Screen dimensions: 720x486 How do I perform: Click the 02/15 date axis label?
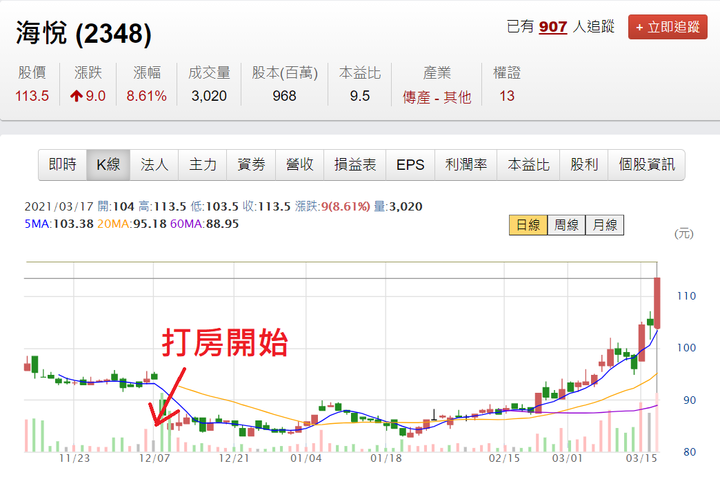(x=504, y=458)
